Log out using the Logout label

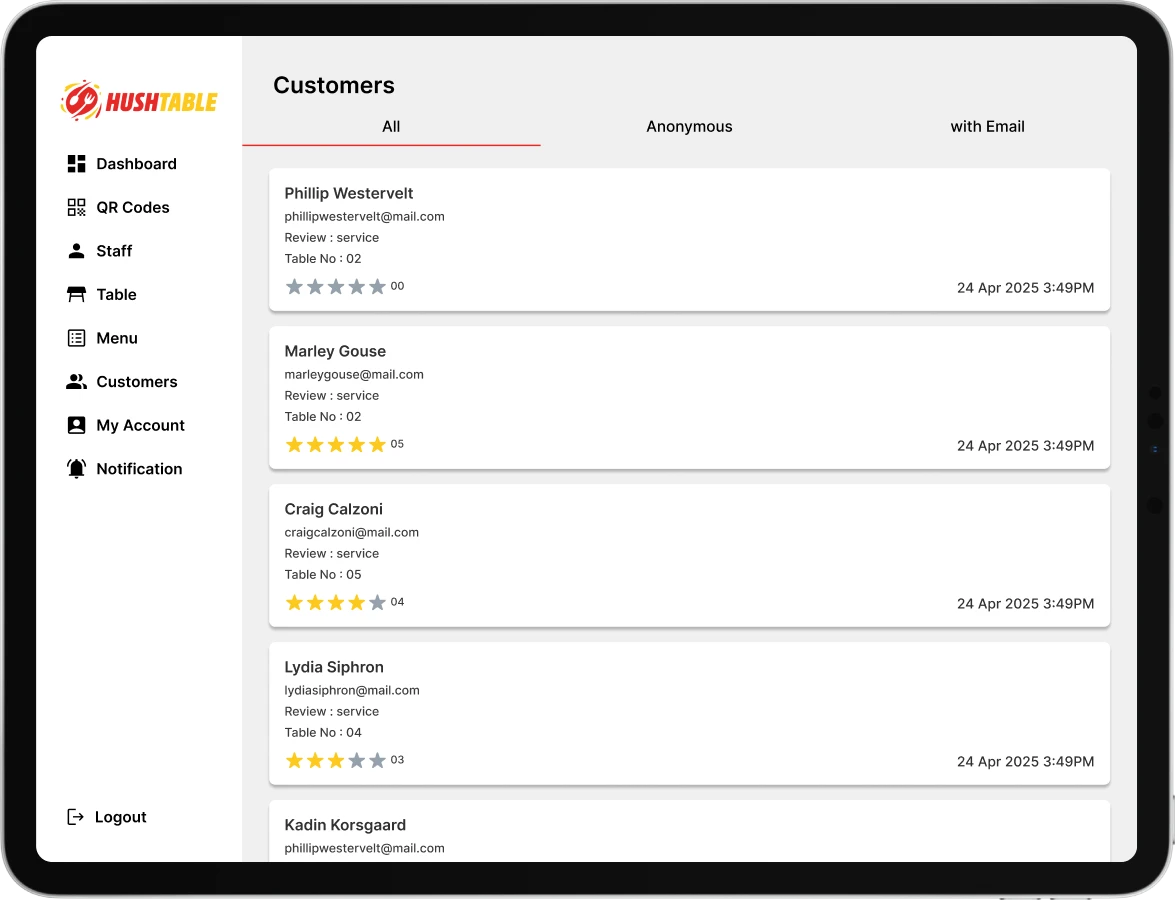(x=121, y=817)
